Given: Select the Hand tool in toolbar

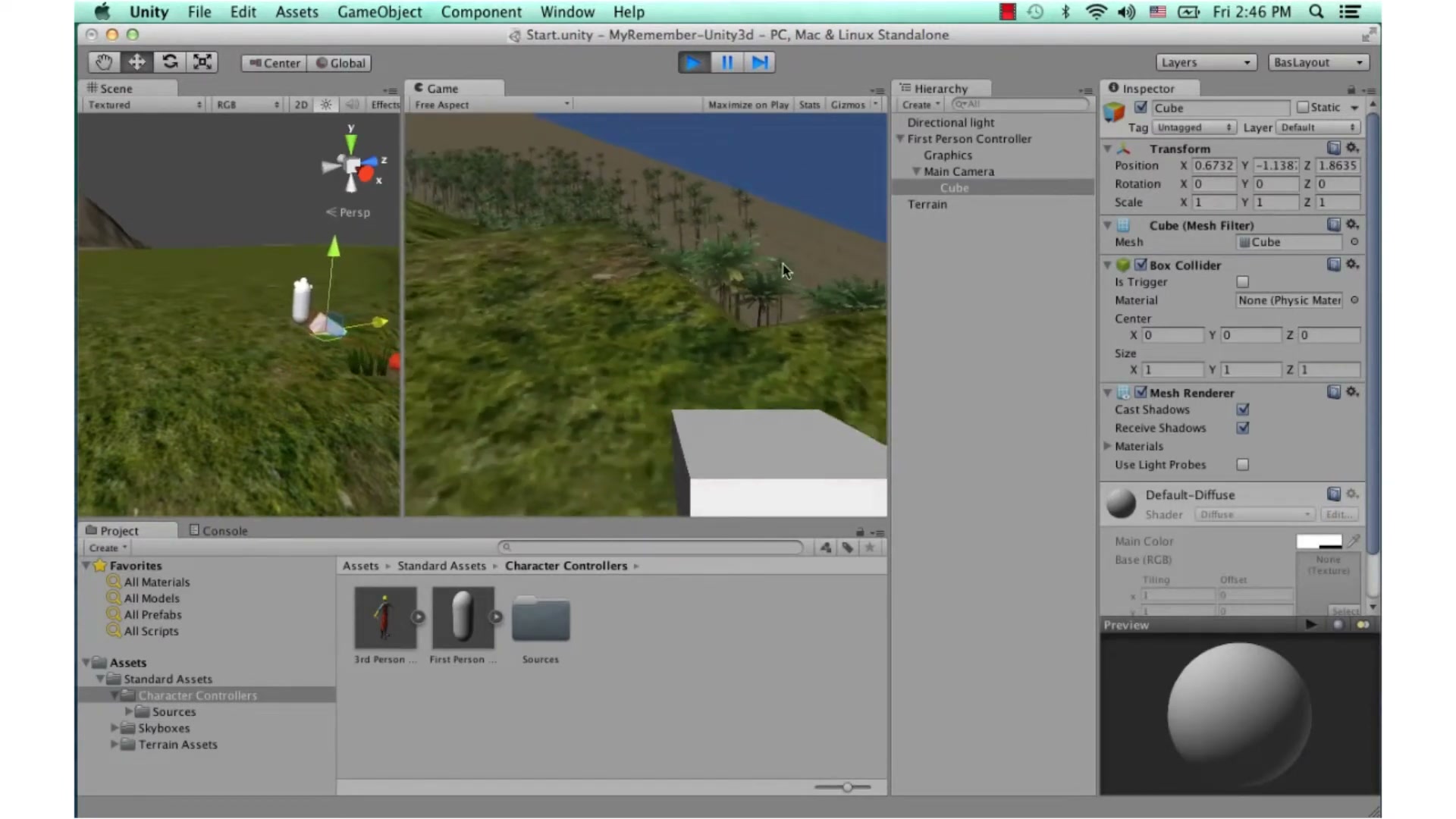Looking at the screenshot, I should [104, 62].
